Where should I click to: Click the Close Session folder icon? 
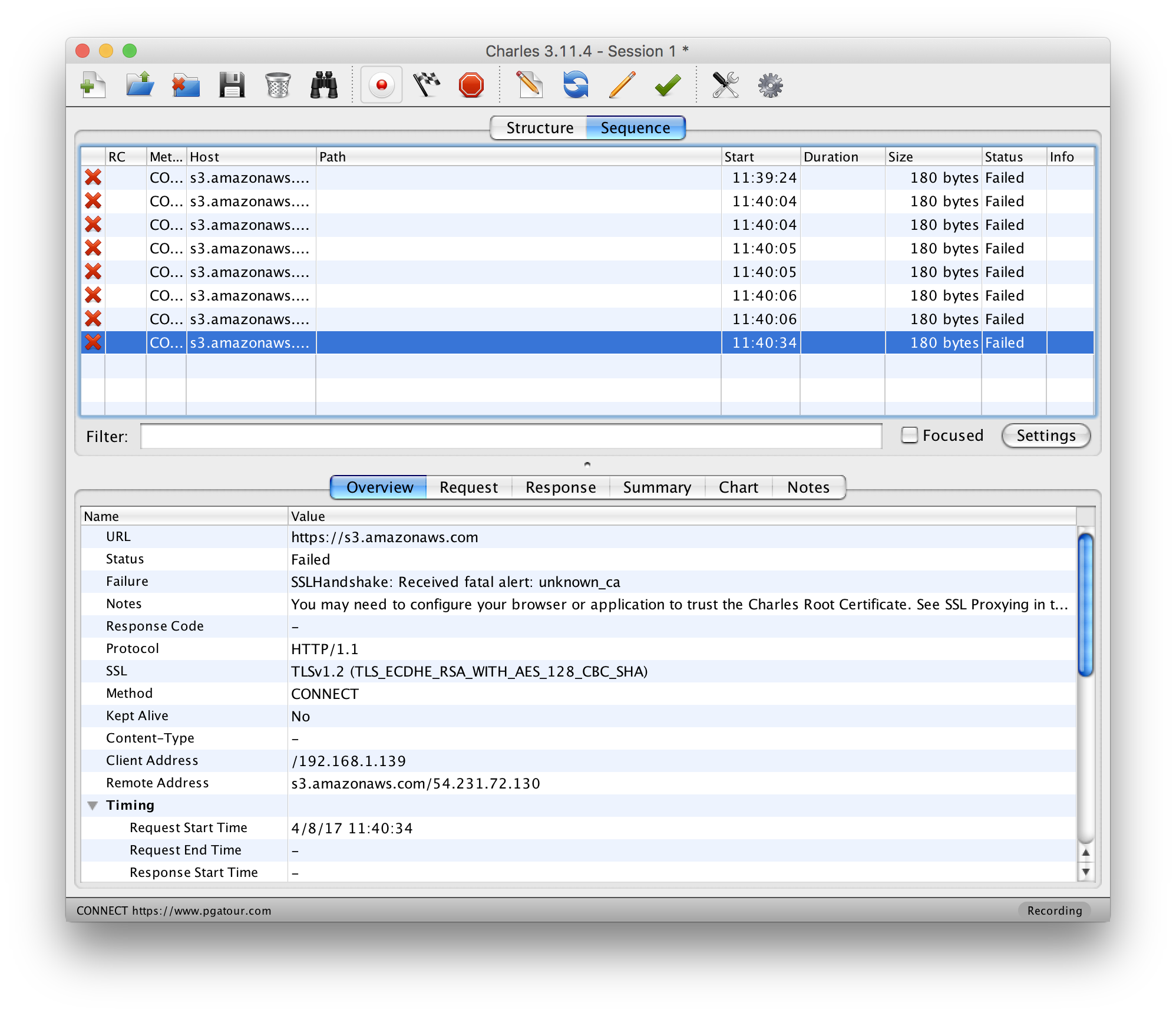(x=186, y=85)
